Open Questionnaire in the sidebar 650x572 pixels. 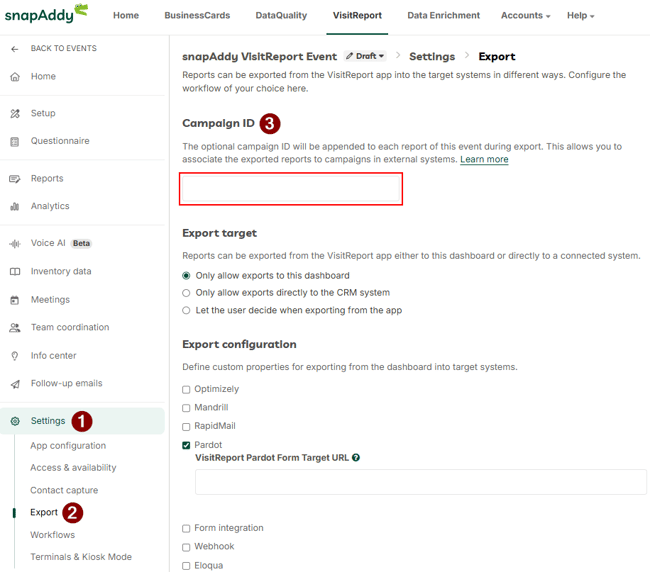point(60,141)
